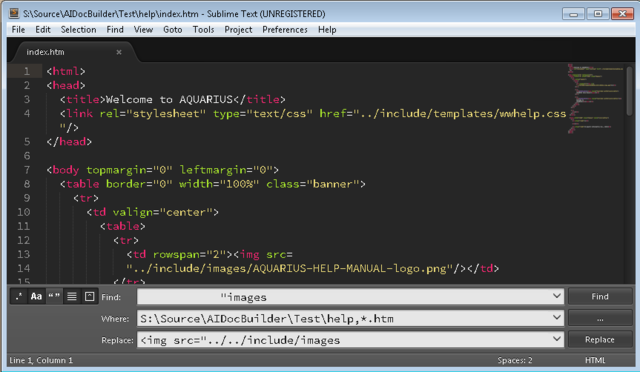Toggle whole word quotes option

54,297
